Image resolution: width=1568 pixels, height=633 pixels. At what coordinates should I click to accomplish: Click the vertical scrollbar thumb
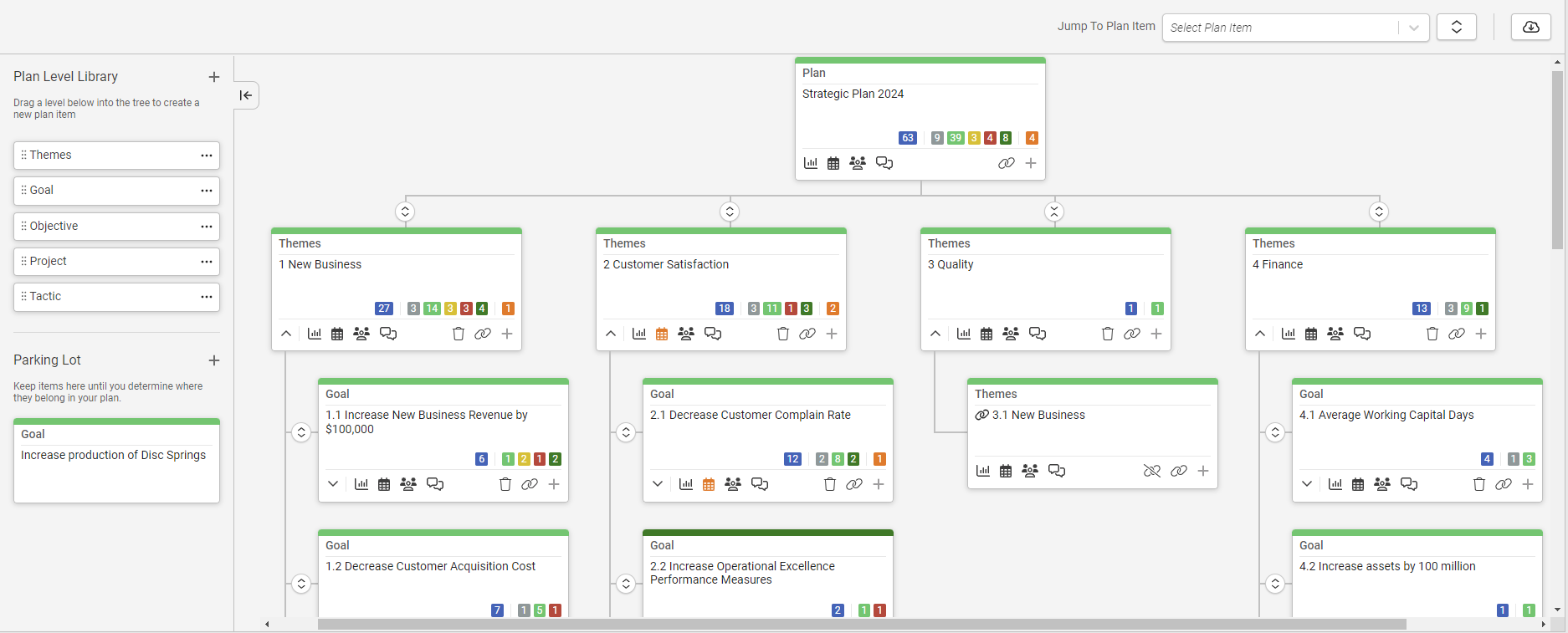point(1557,160)
